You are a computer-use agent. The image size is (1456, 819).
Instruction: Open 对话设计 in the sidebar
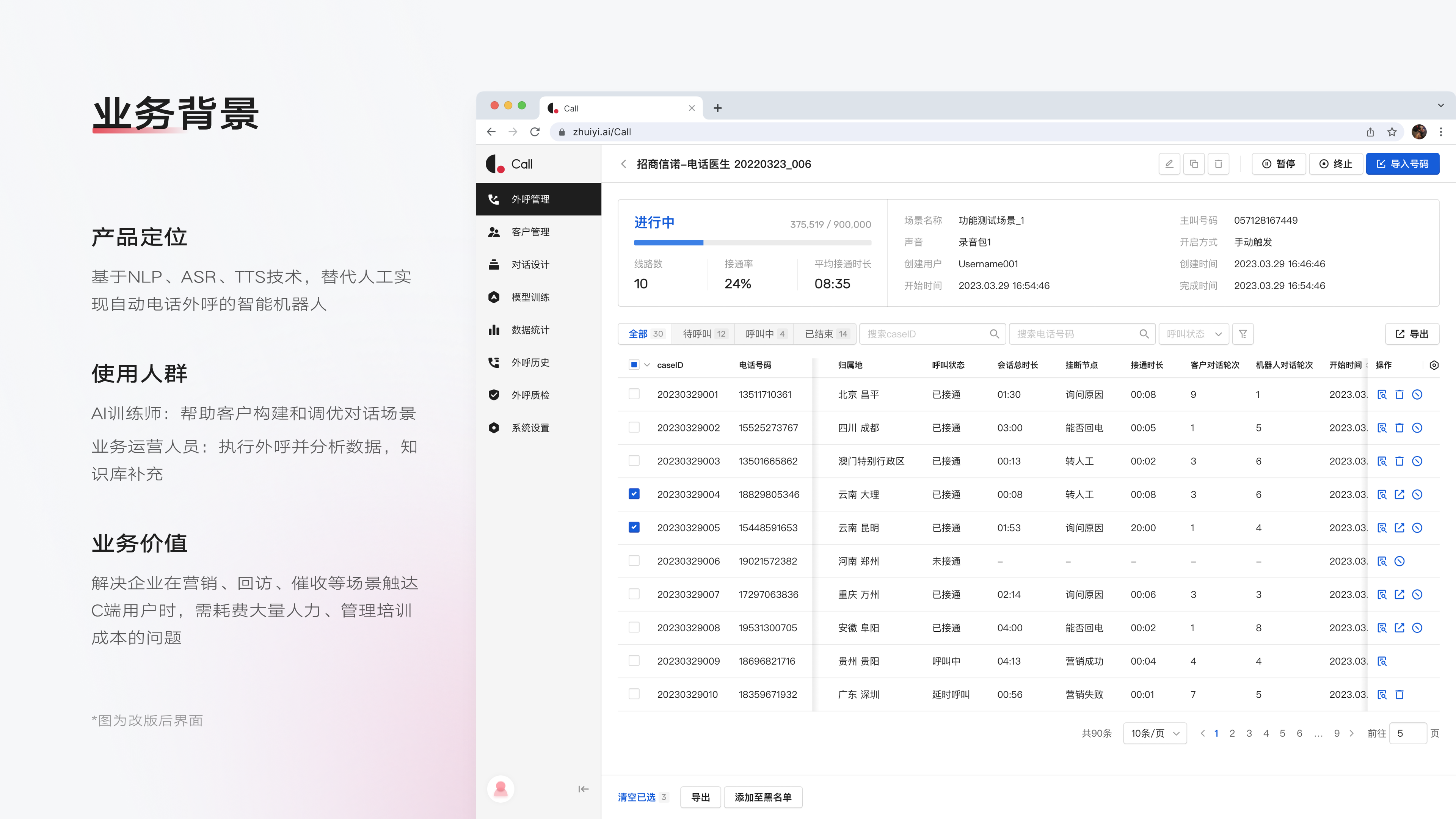pyautogui.click(x=539, y=265)
